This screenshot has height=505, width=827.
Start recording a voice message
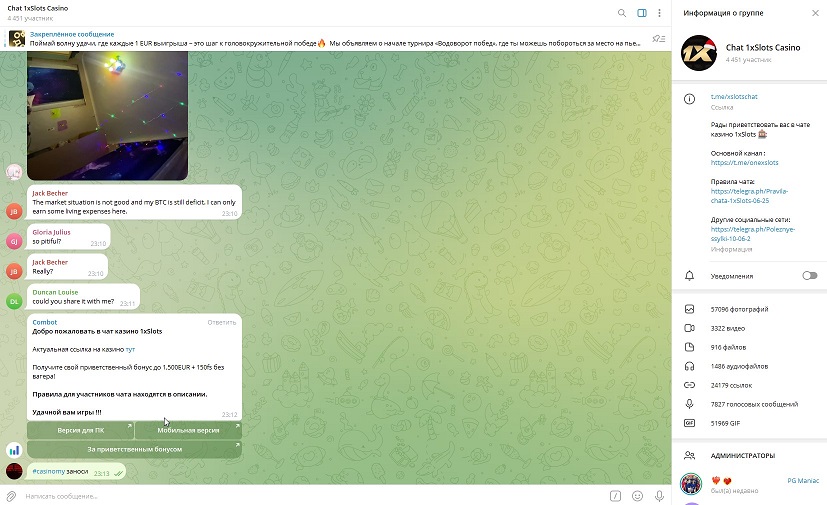coord(659,496)
